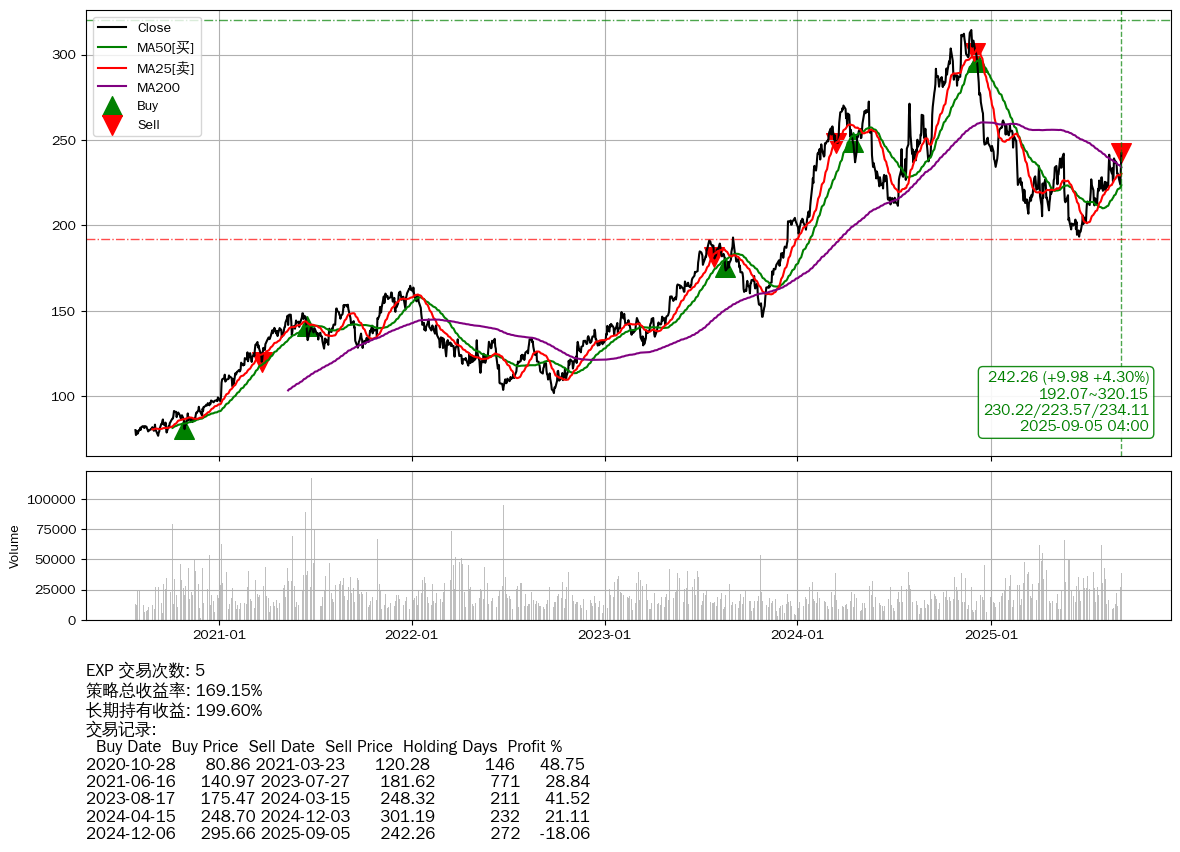Image resolution: width=1180 pixels, height=852 pixels.
Task: Click the red Sell marker at the far right
Action: pos(1121,153)
